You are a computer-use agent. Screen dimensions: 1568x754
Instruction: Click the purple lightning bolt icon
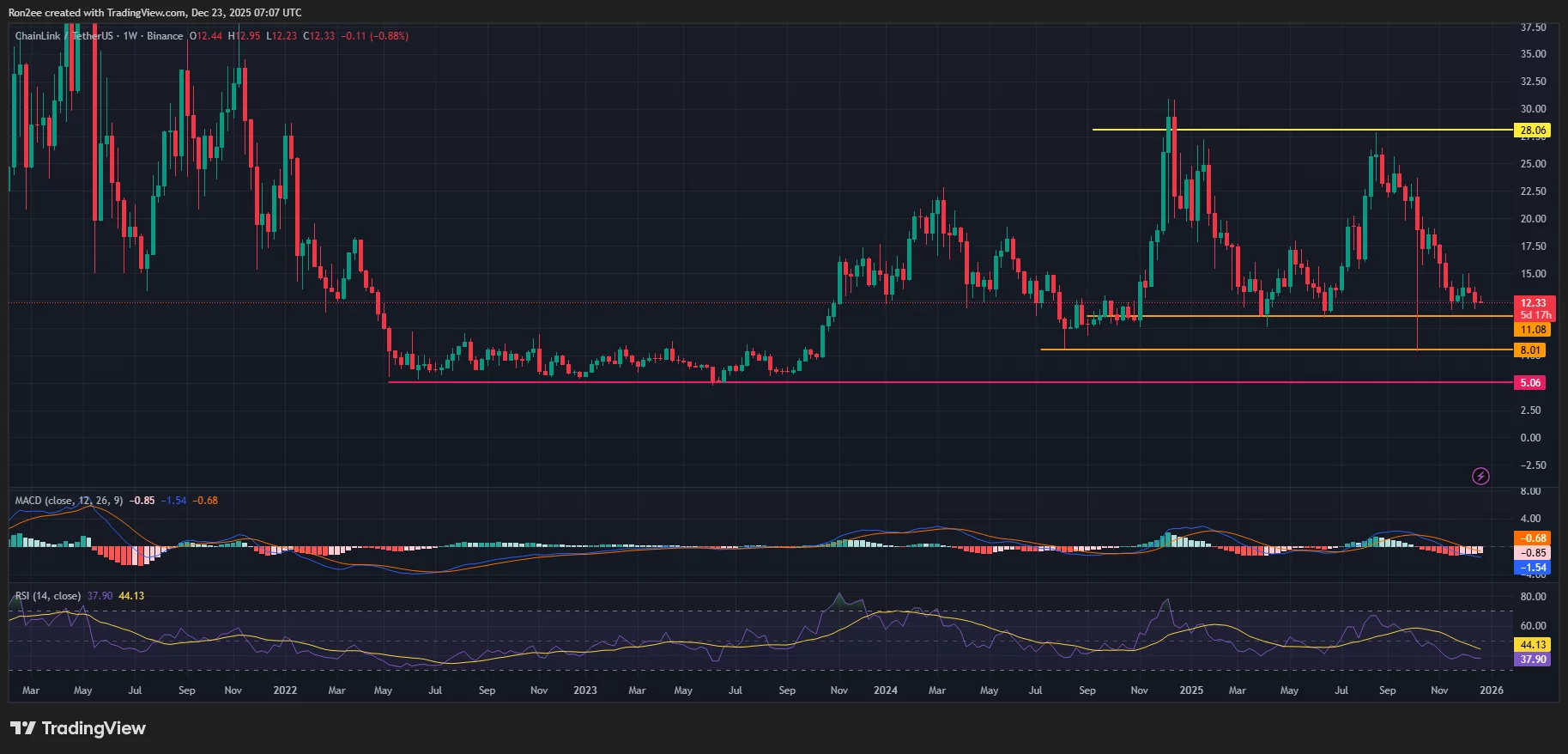1480,476
